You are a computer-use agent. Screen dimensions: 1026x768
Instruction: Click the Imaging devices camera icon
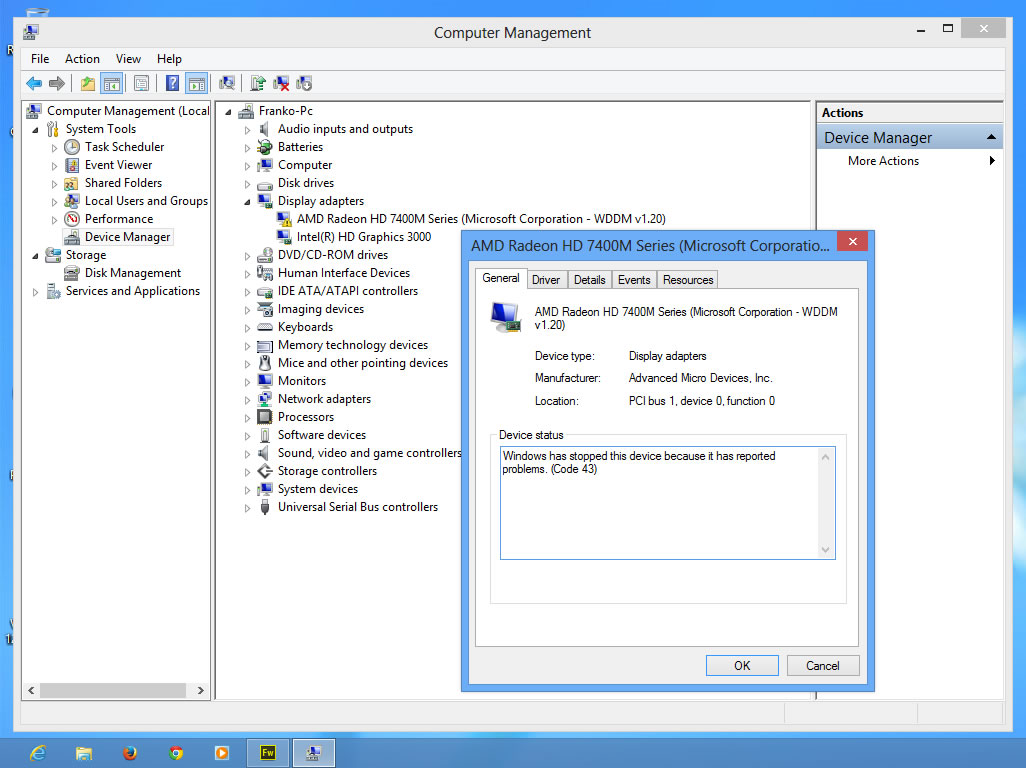coord(265,309)
